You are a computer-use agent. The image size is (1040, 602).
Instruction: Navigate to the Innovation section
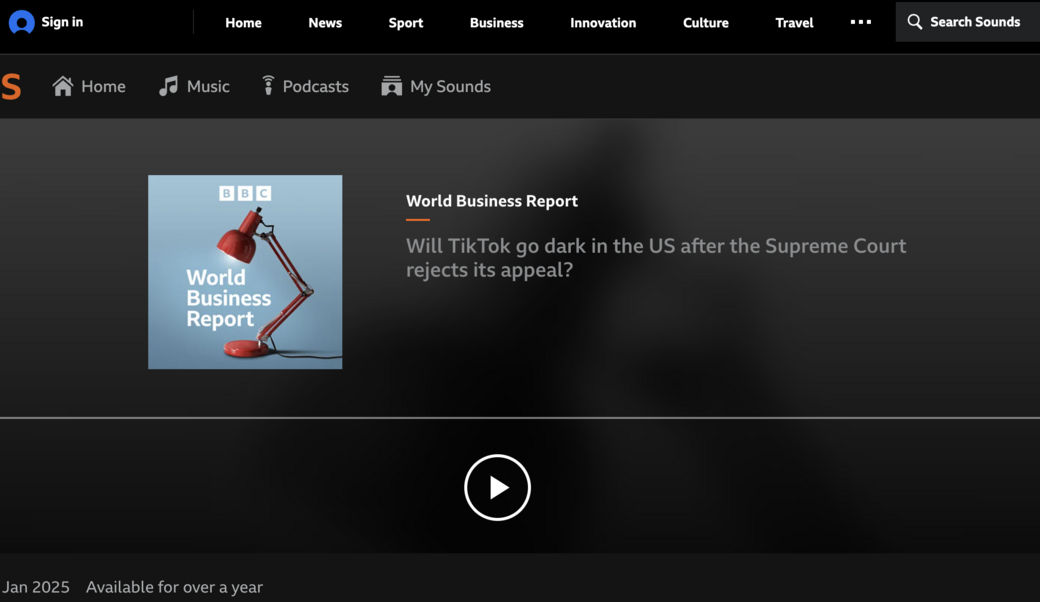602,22
